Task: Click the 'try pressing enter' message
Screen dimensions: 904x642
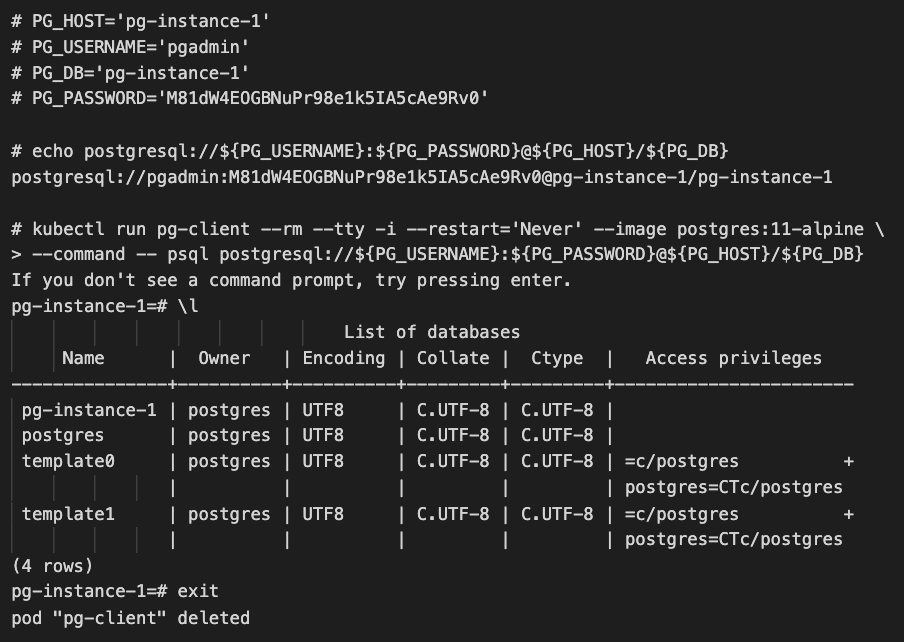Action: click(x=291, y=280)
